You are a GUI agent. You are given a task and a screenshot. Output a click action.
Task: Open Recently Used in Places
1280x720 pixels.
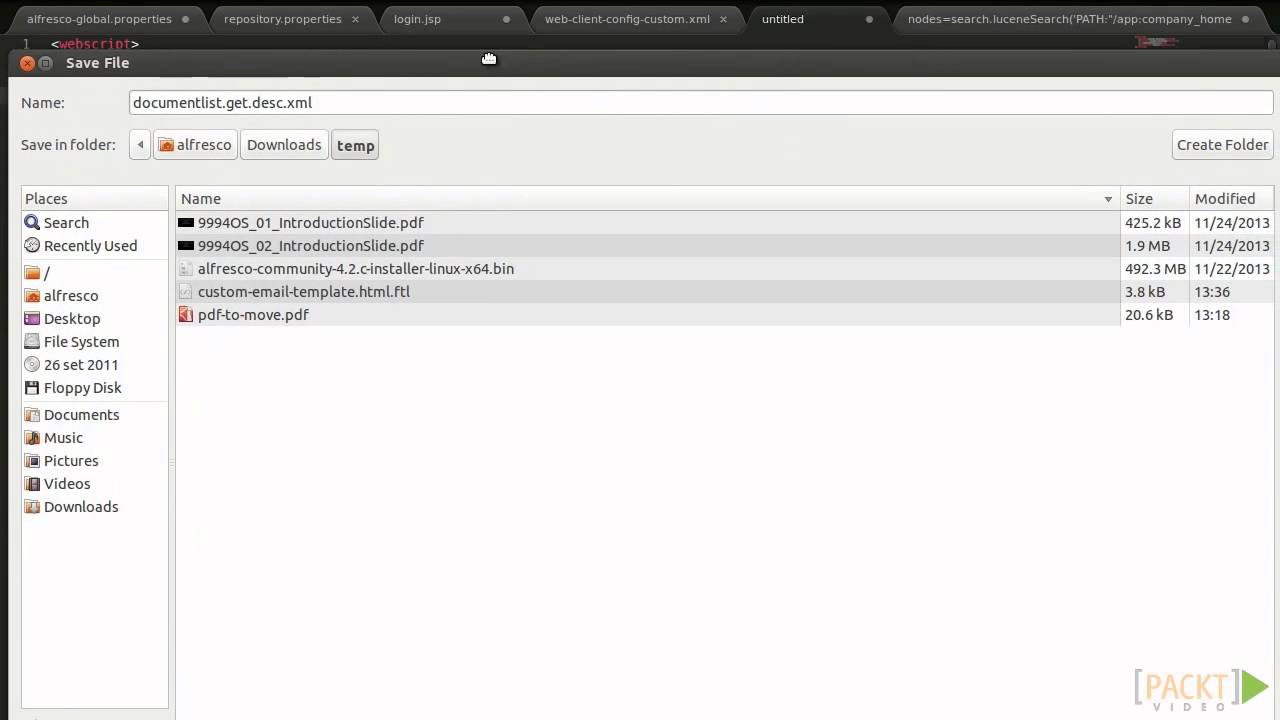(90, 246)
